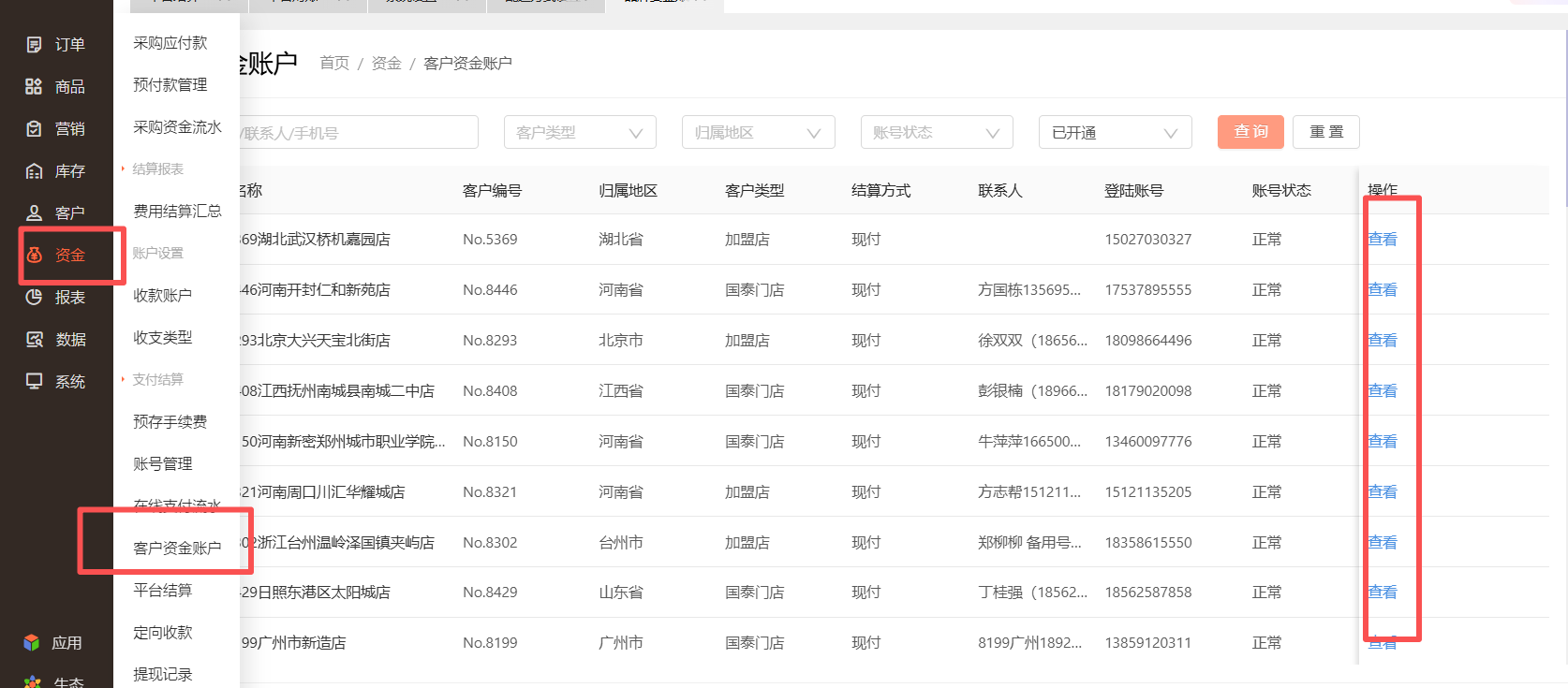Open the 客户 (customers) sidebar icon

34,212
